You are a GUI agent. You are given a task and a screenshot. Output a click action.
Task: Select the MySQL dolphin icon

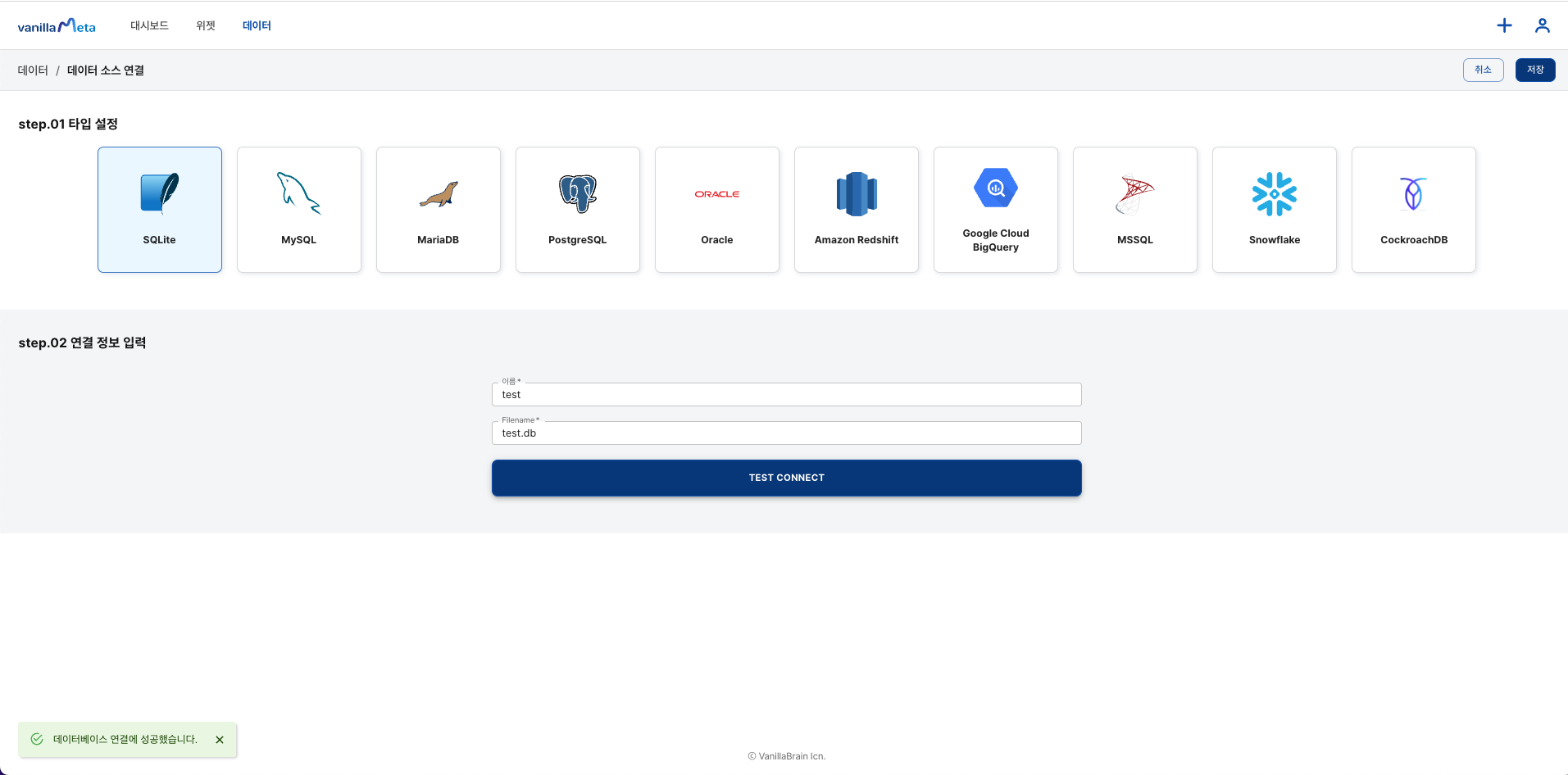tap(299, 194)
